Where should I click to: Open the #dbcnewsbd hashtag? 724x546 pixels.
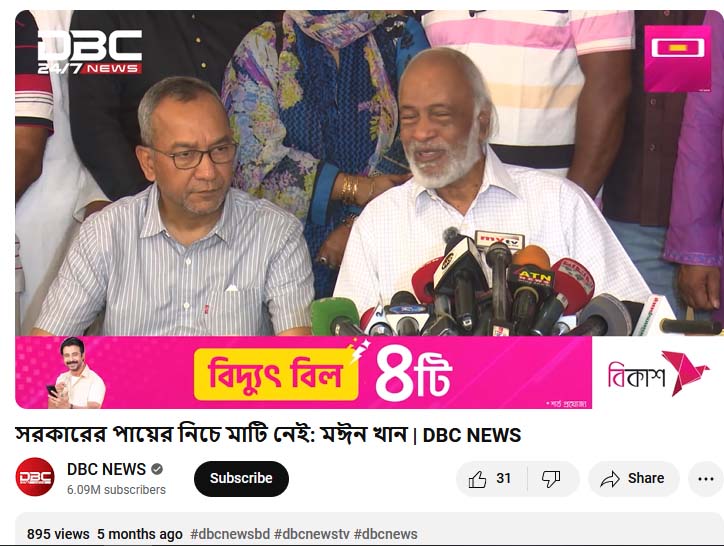click(230, 534)
